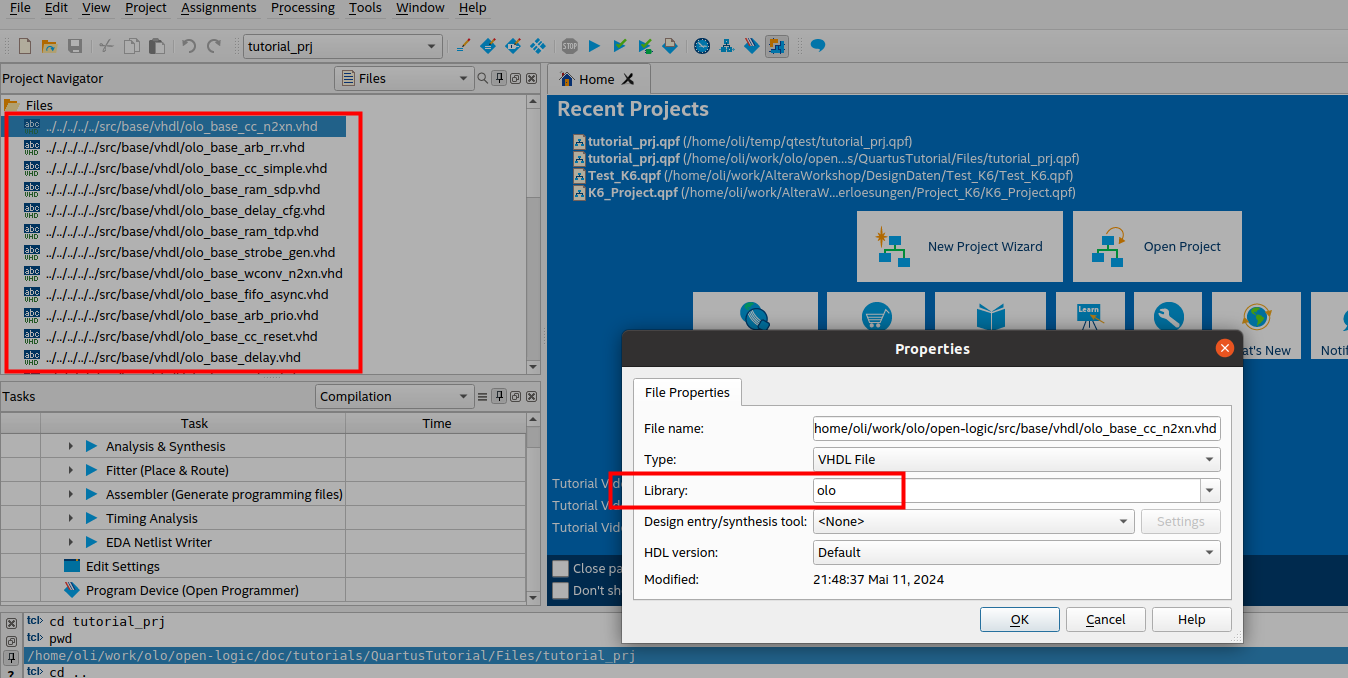
Task: Click Help in the Properties dialog
Action: pos(1191,619)
